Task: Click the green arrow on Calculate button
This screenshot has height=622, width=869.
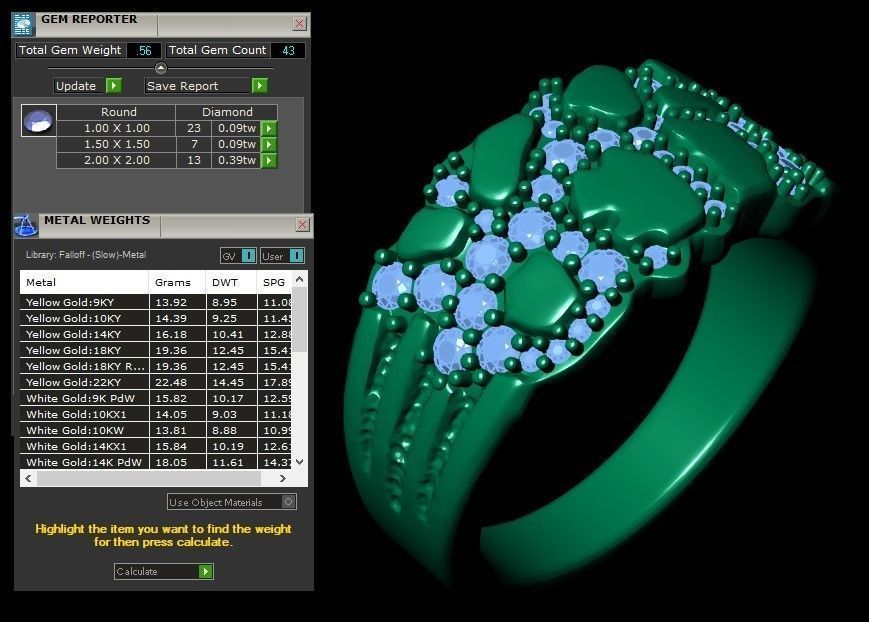Action: pyautogui.click(x=206, y=572)
